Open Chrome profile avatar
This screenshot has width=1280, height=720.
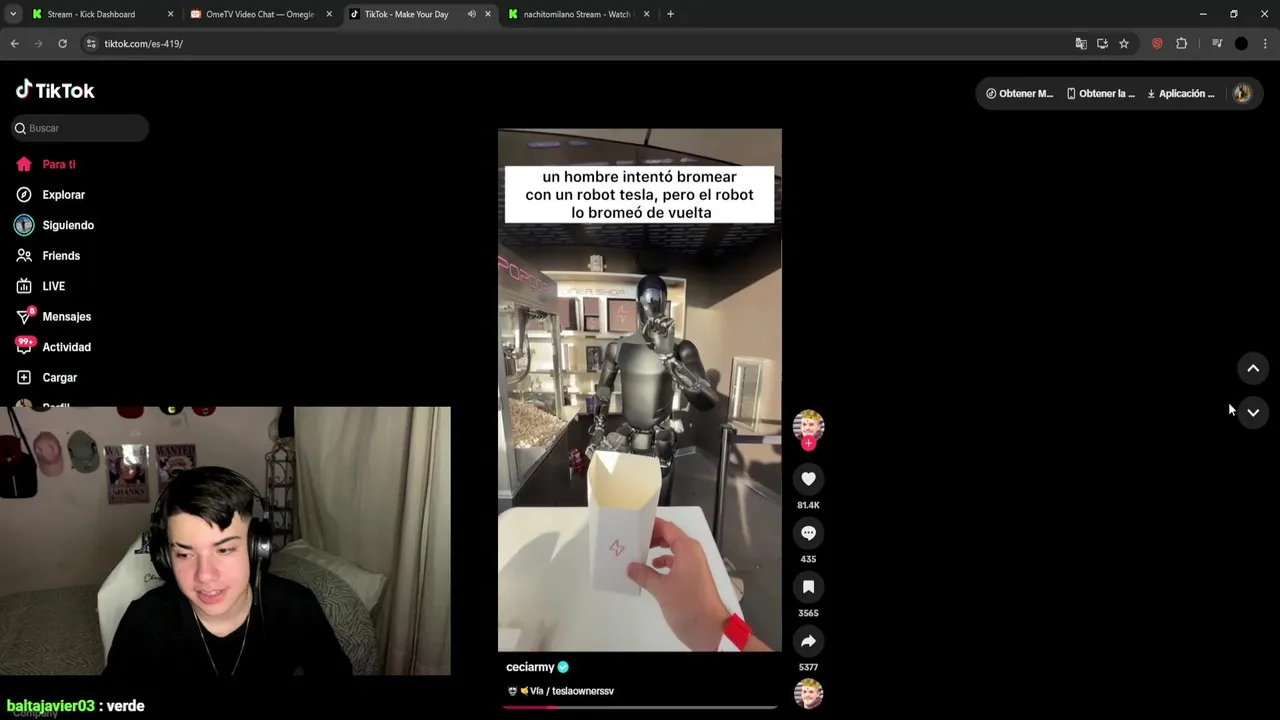click(x=1241, y=44)
